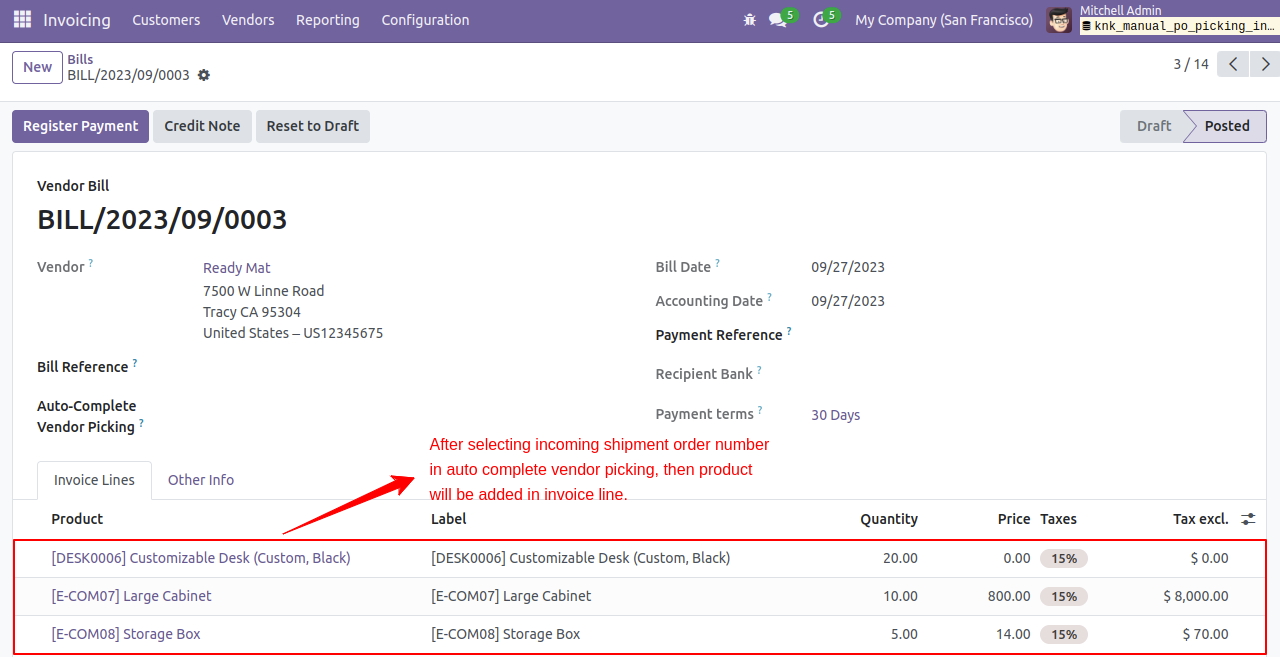Click the Tax excl. column header

[1201, 519]
